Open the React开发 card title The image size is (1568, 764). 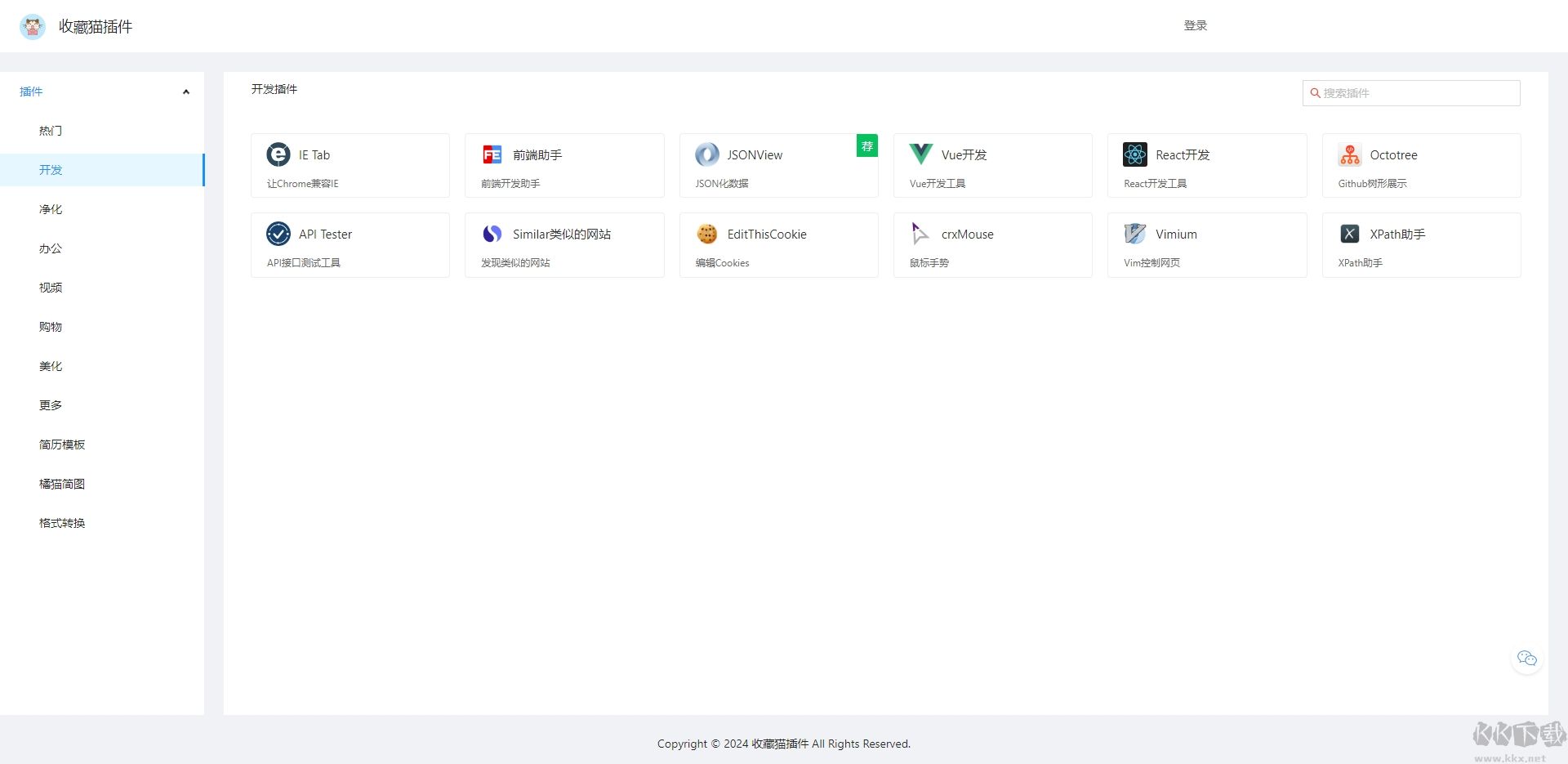click(1183, 154)
